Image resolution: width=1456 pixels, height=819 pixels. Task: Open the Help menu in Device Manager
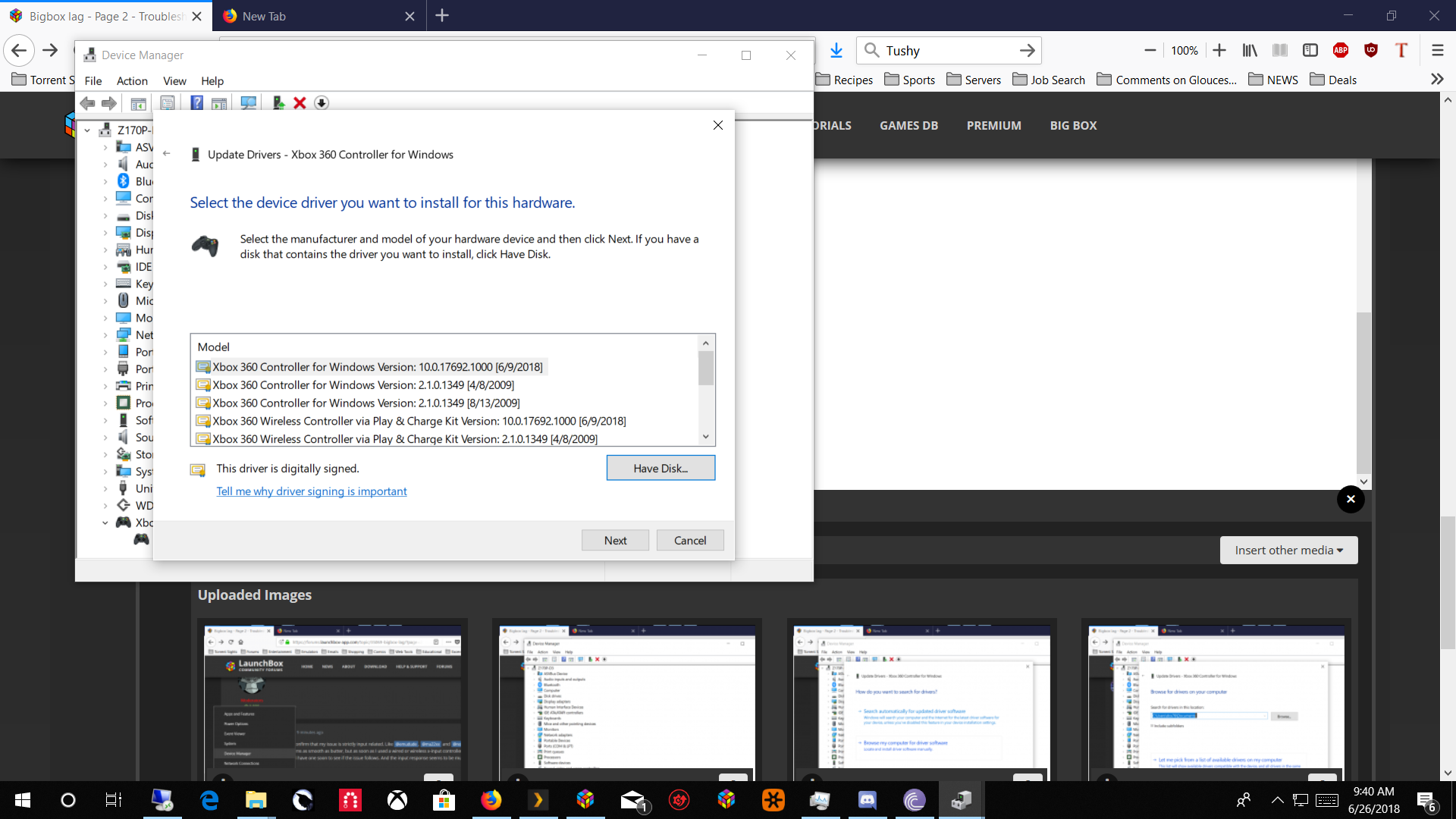pos(212,80)
